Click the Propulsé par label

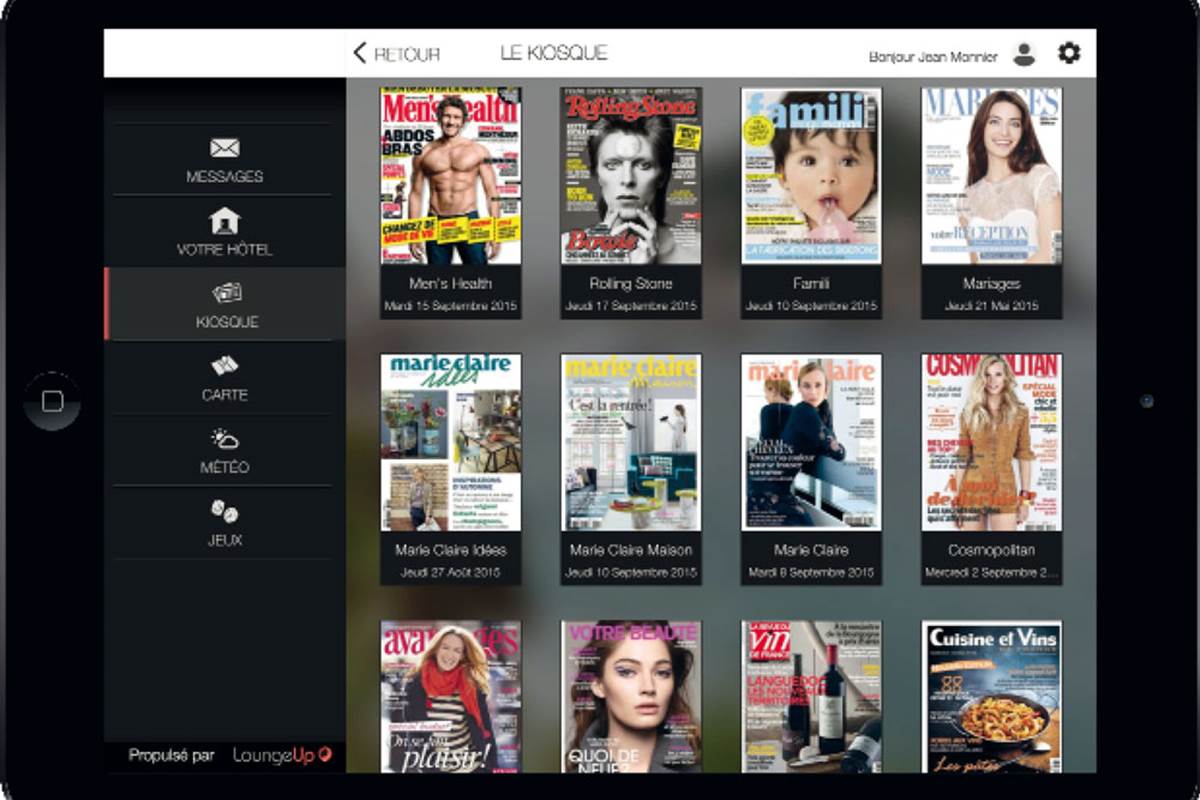171,756
